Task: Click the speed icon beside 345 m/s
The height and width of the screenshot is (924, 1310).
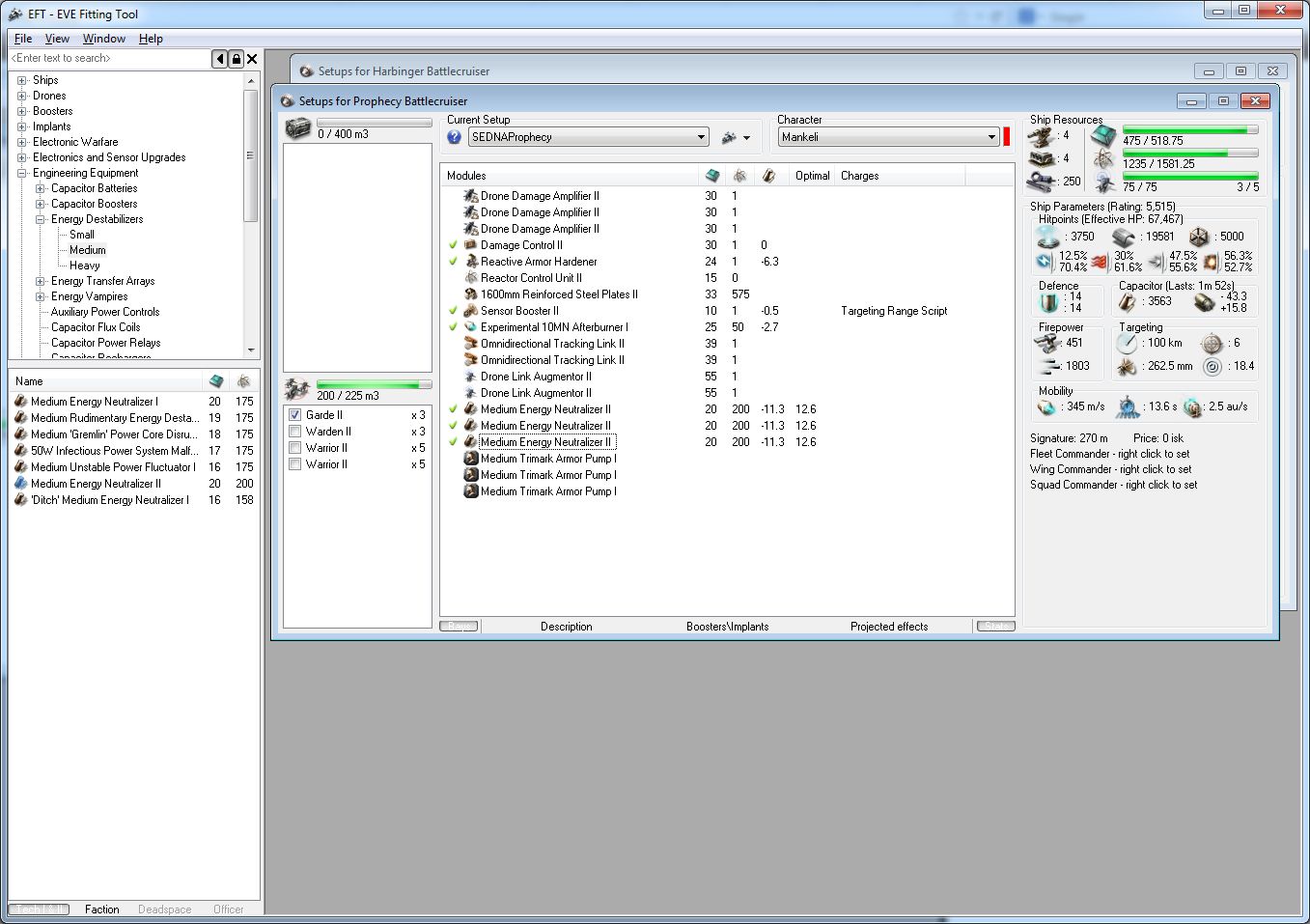Action: [x=1046, y=407]
